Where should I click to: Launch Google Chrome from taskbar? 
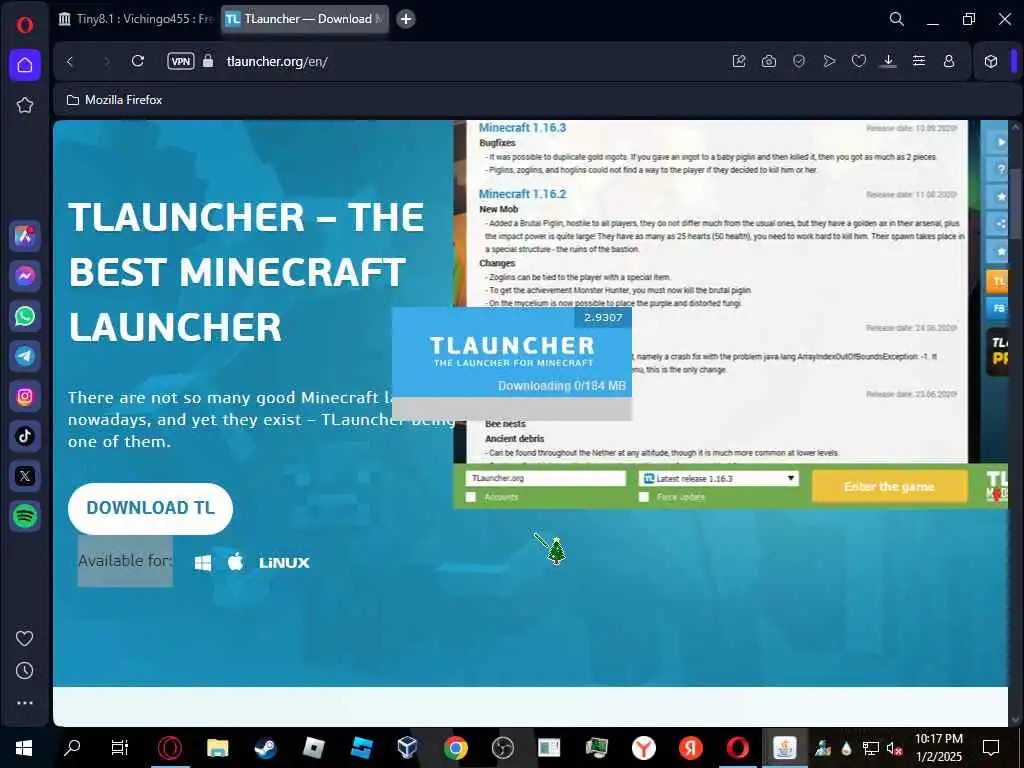tap(455, 748)
